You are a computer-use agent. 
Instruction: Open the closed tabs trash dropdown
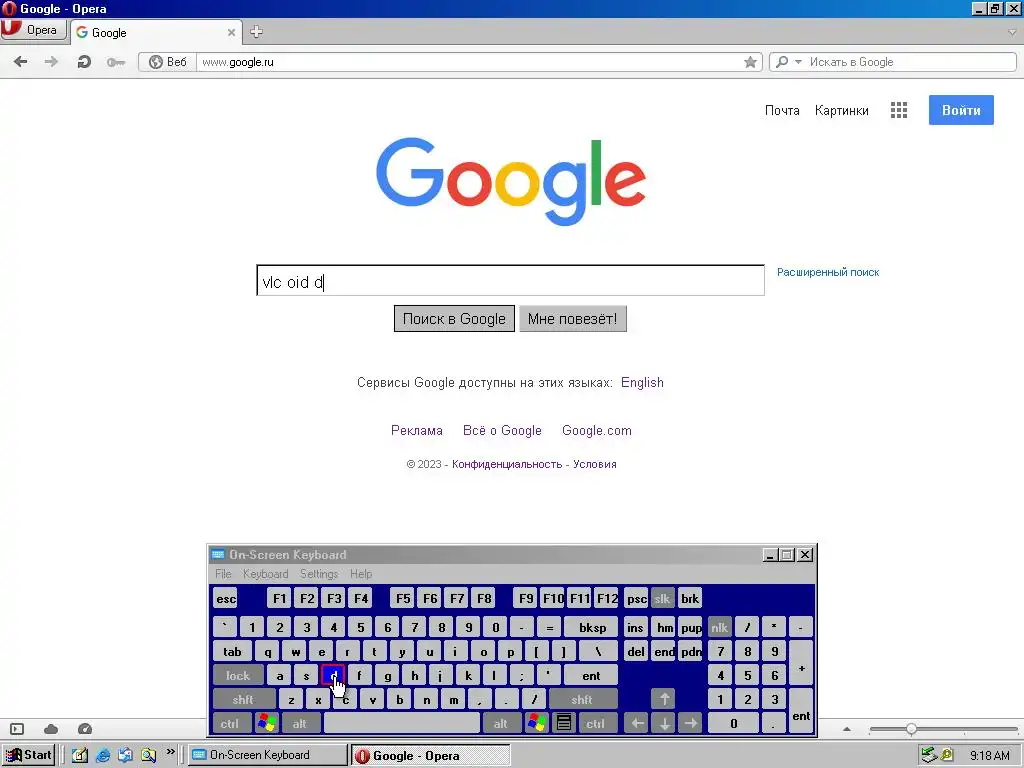click(1012, 31)
